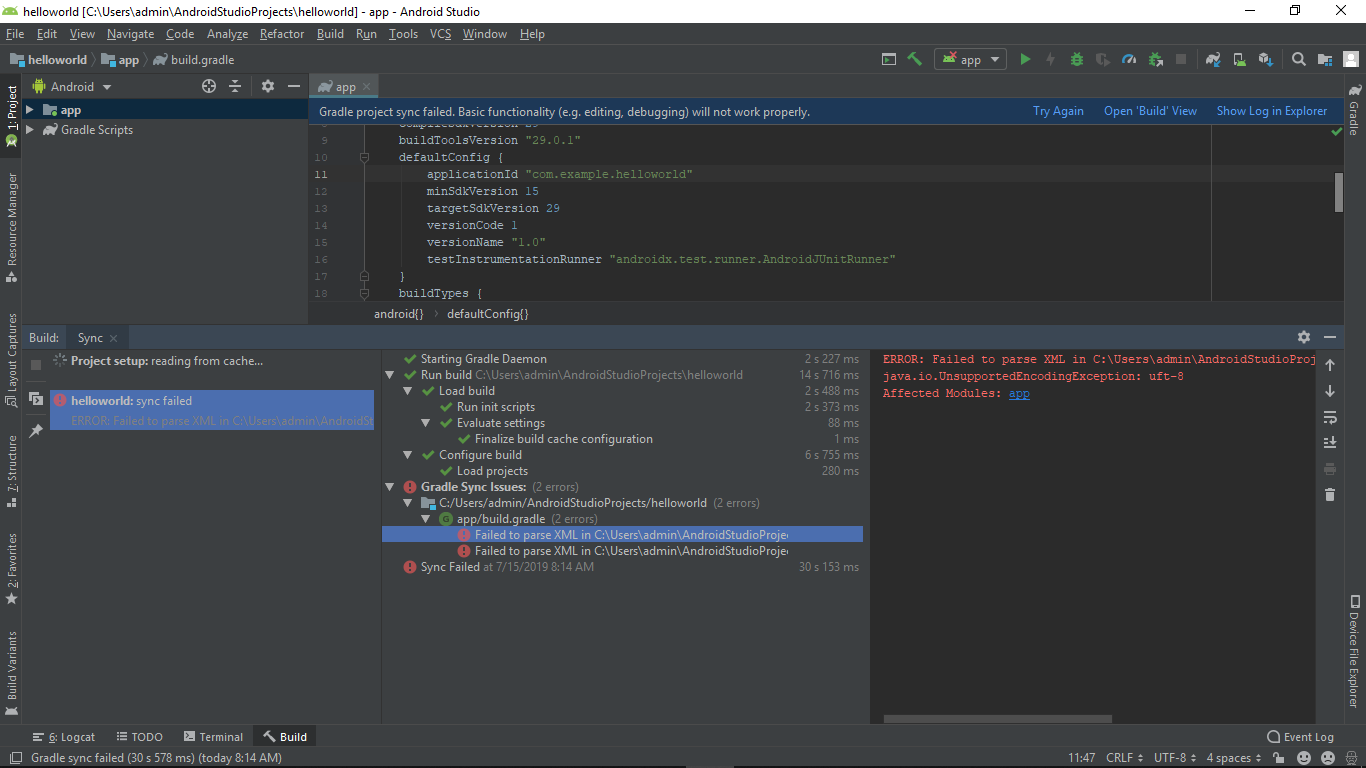Expand the Gradle Scripts tree node
1366x768 pixels.
(x=30, y=130)
